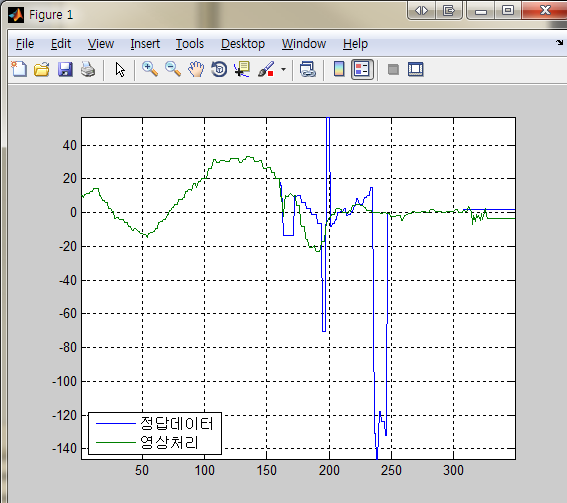Screen dimensions: 567x503
Task: Click the Link Plot icon
Action: coord(308,69)
